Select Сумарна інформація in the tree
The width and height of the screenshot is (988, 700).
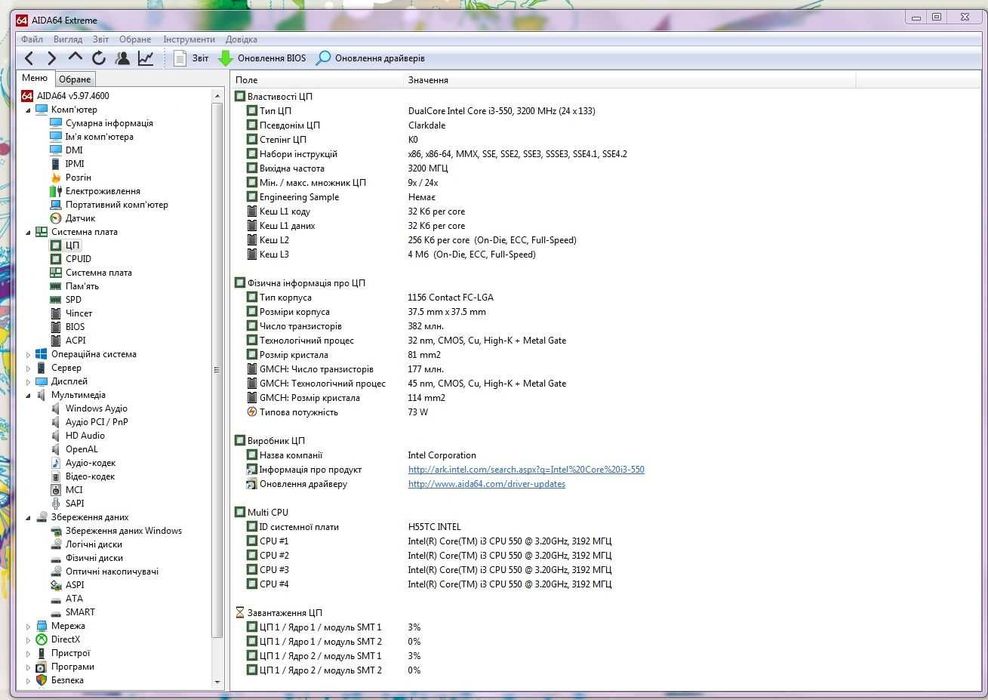point(109,123)
